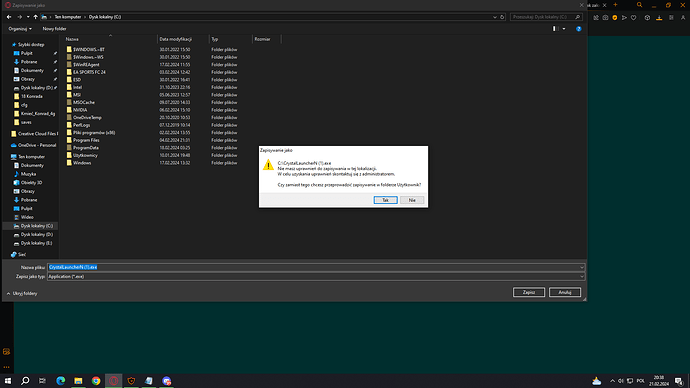This screenshot has height=388, width=690.
Task: Go back with the back arrow
Action: click(9, 17)
